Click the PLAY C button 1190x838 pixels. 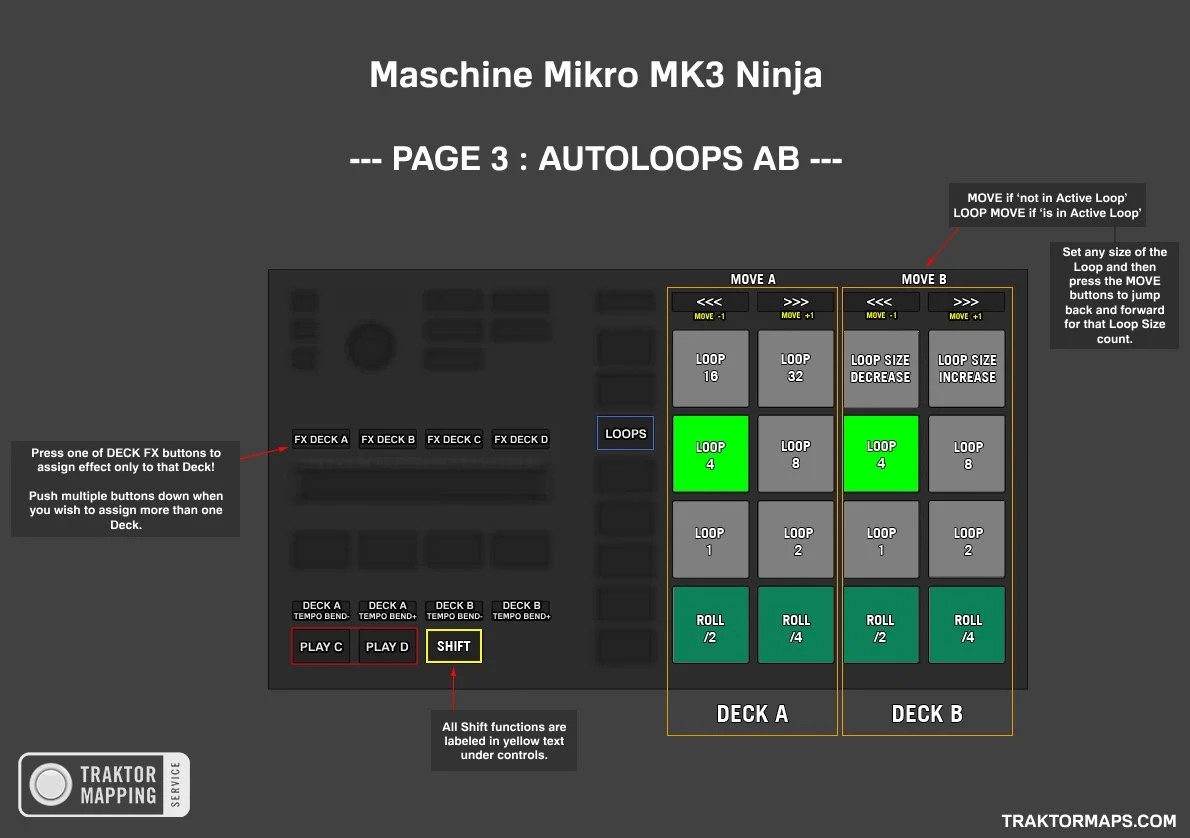click(x=321, y=647)
